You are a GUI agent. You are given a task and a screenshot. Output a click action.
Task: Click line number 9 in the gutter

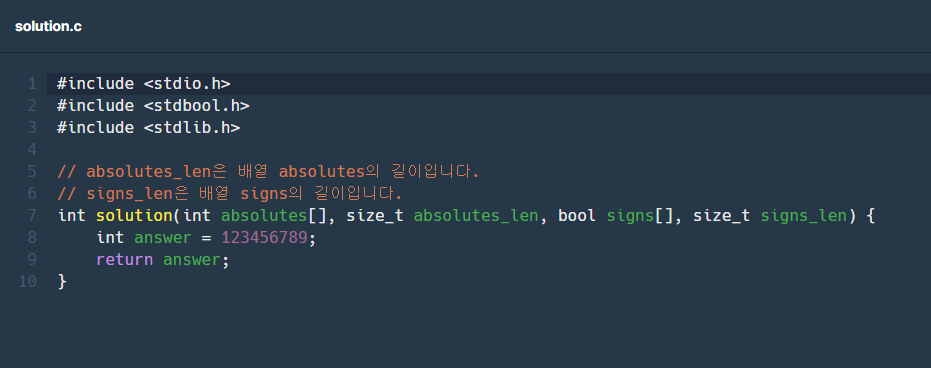32,259
